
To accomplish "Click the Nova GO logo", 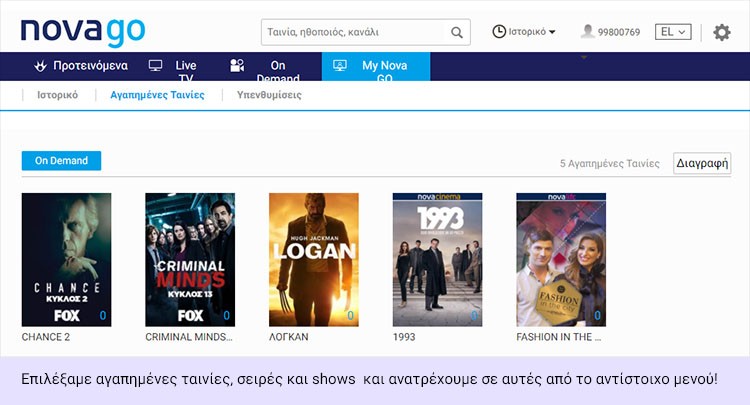I will (83, 32).
